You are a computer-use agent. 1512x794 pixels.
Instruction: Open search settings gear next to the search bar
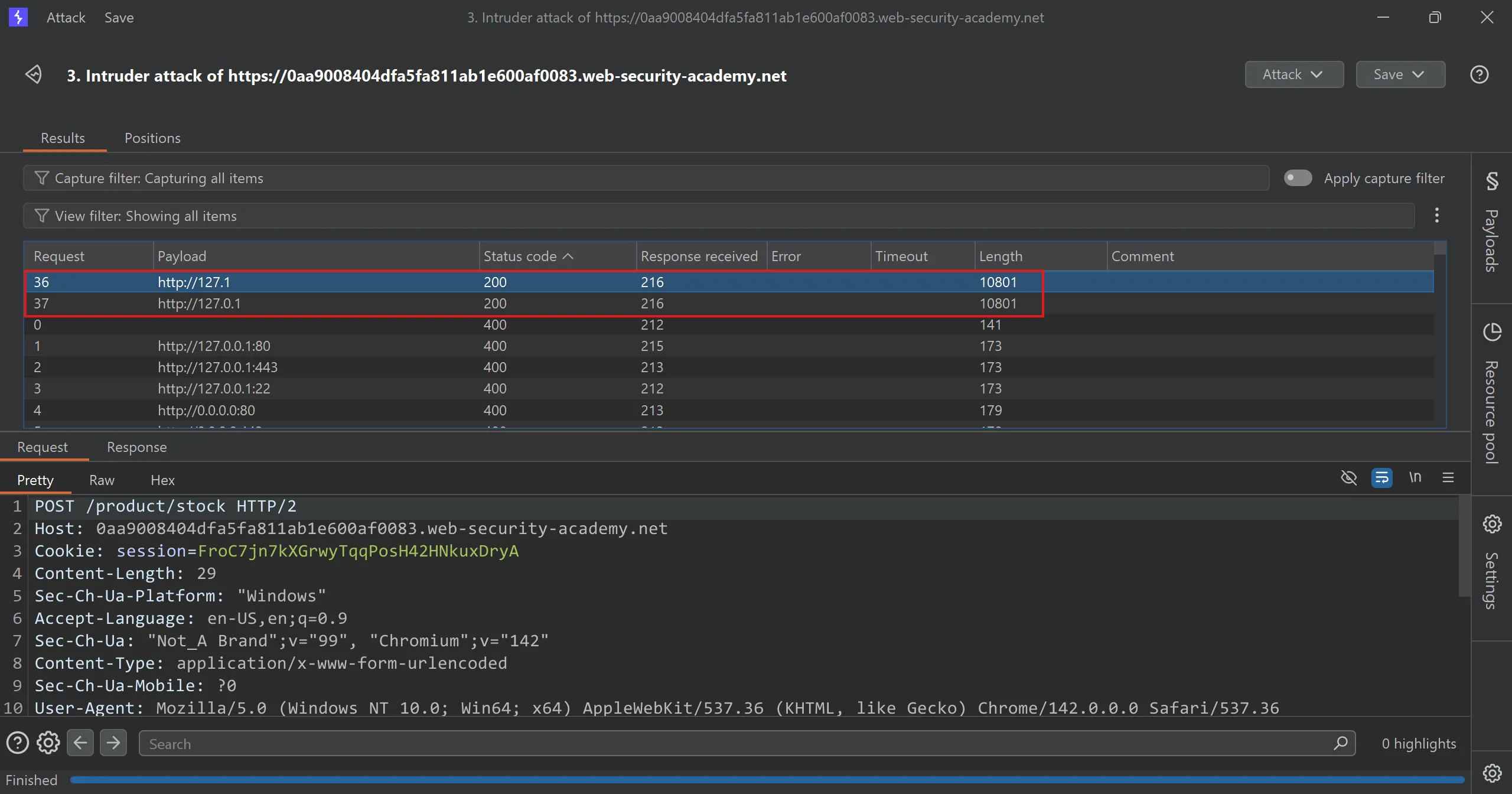(x=48, y=743)
